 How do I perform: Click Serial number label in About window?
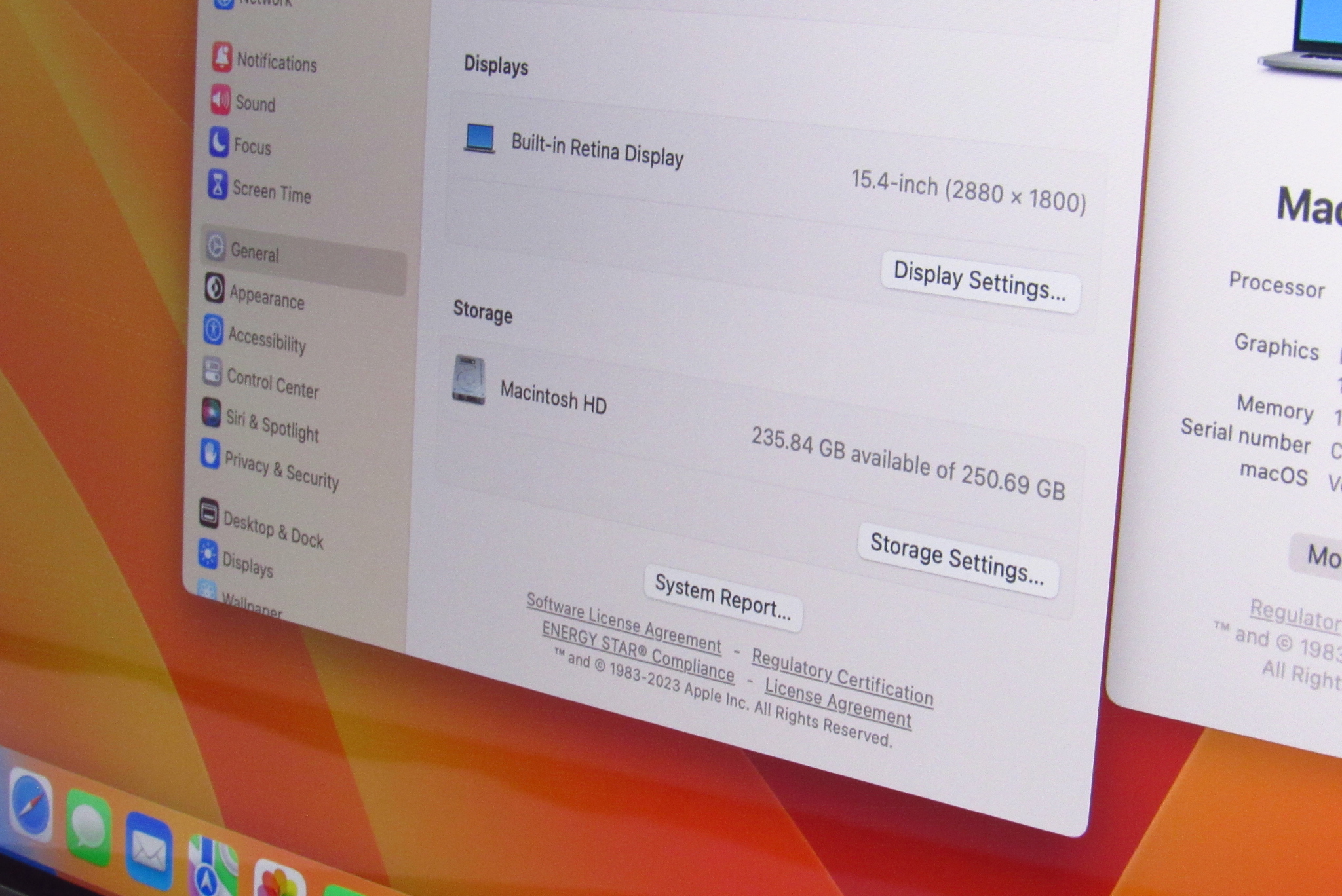[x=1245, y=436]
